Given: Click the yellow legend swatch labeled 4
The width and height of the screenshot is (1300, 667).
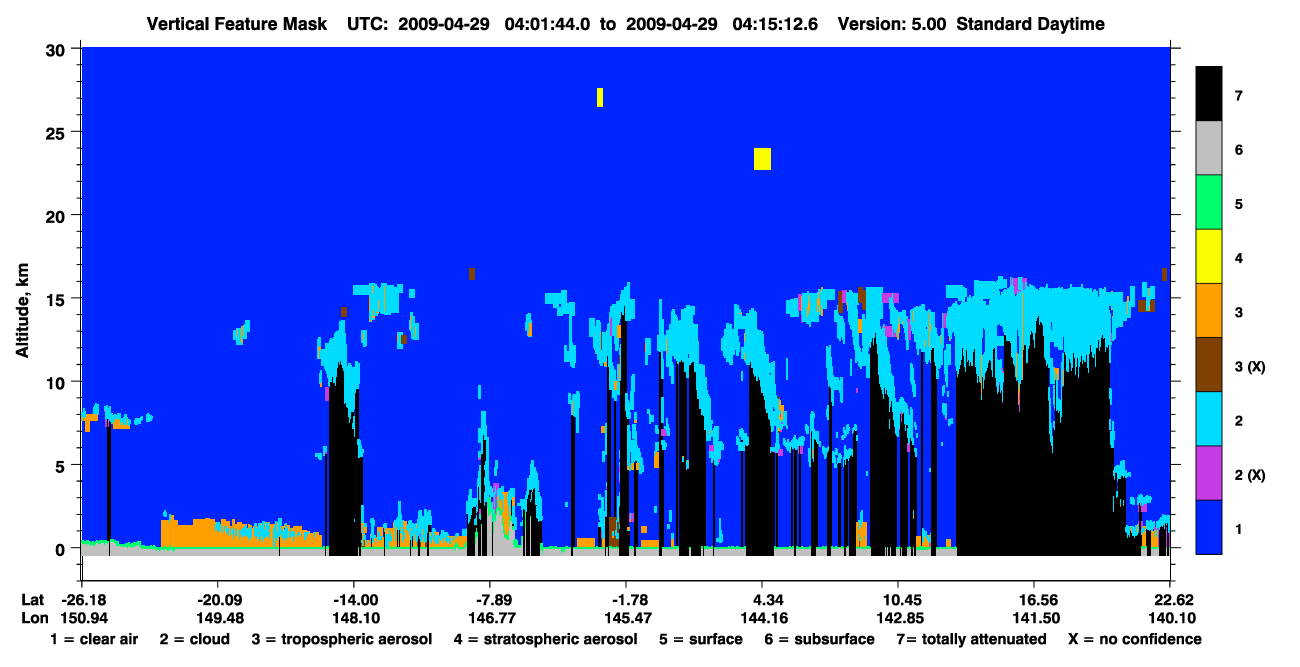Looking at the screenshot, I should (x=1209, y=257).
